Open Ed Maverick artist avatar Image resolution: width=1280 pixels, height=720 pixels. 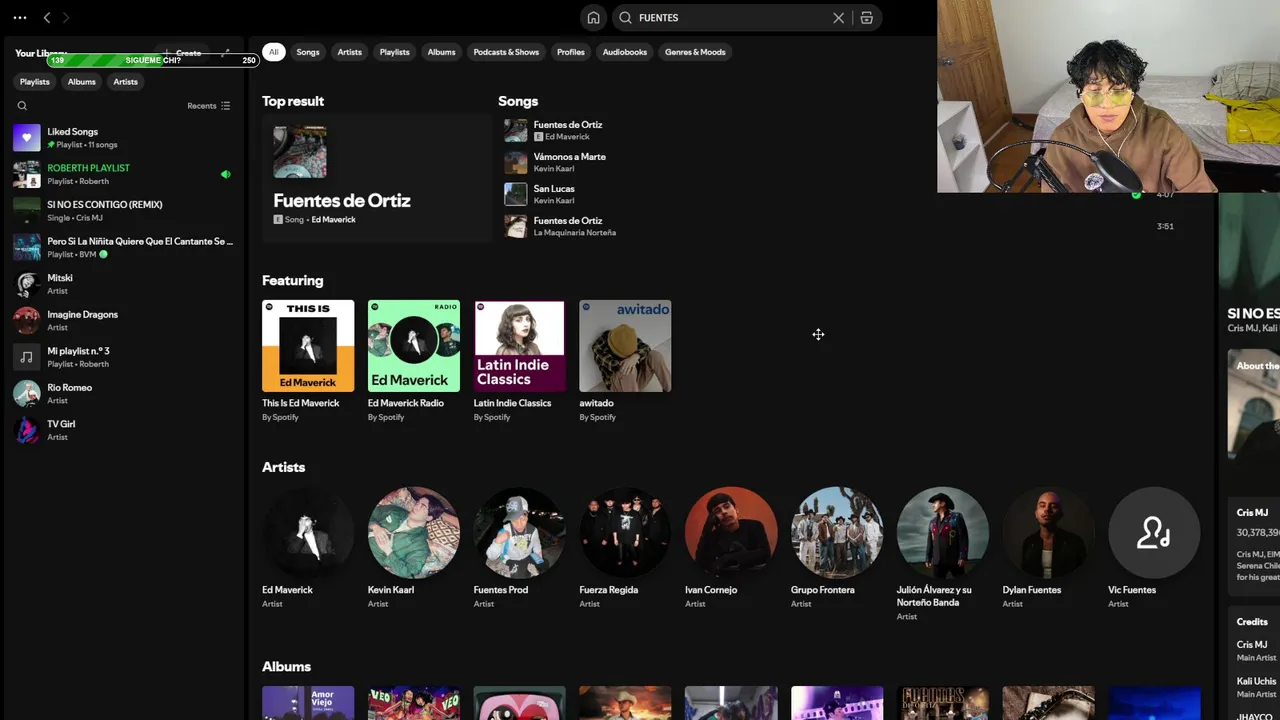(x=308, y=533)
